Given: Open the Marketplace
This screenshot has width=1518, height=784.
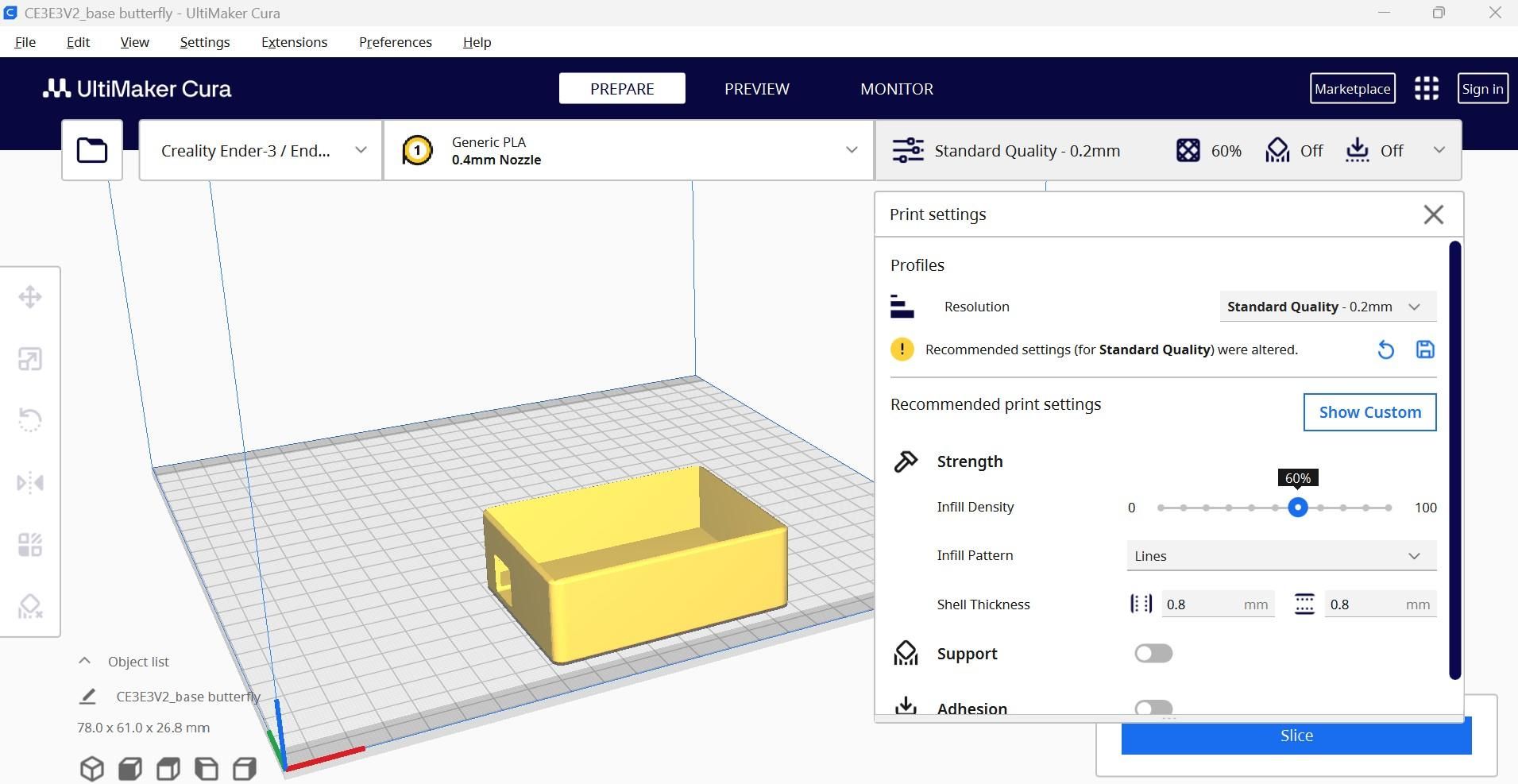Looking at the screenshot, I should (1352, 88).
